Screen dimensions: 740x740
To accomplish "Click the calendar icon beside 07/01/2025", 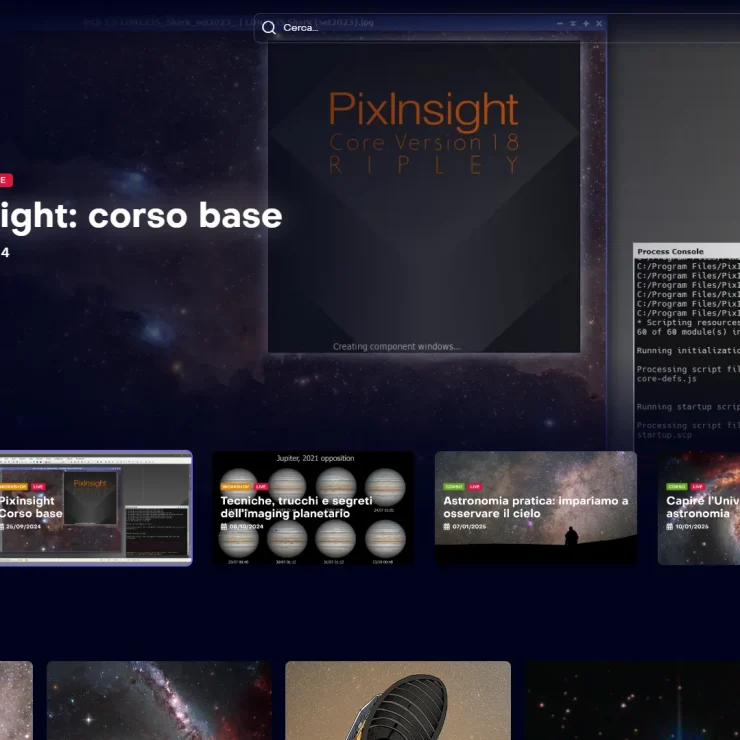I will coord(446,526).
